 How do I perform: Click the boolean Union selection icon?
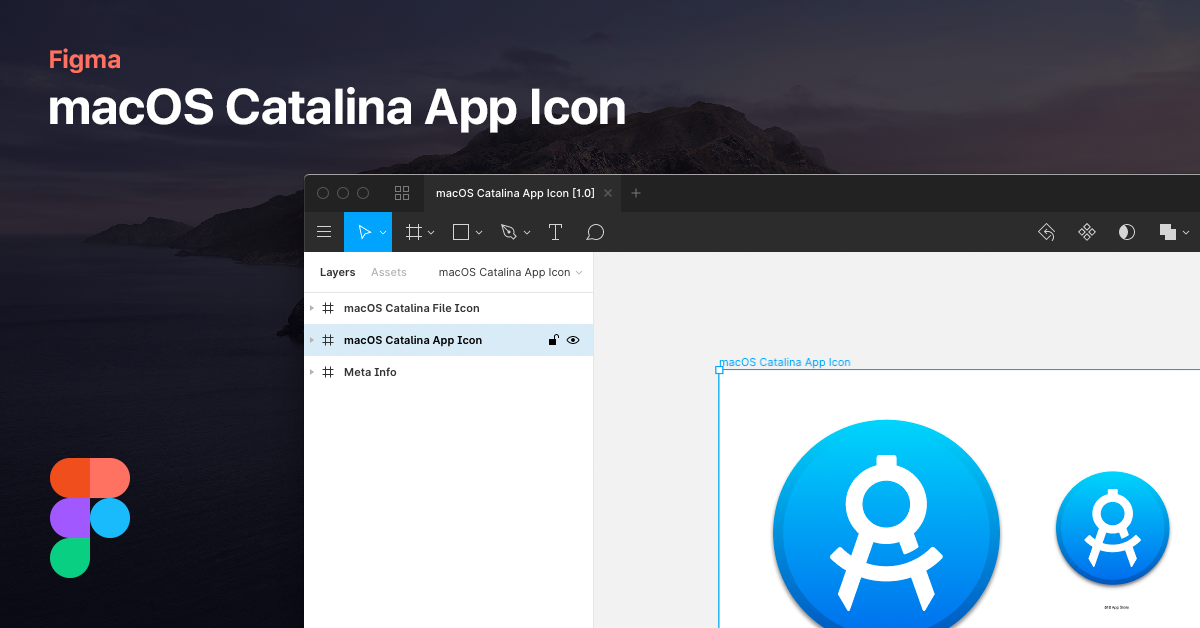point(1167,232)
